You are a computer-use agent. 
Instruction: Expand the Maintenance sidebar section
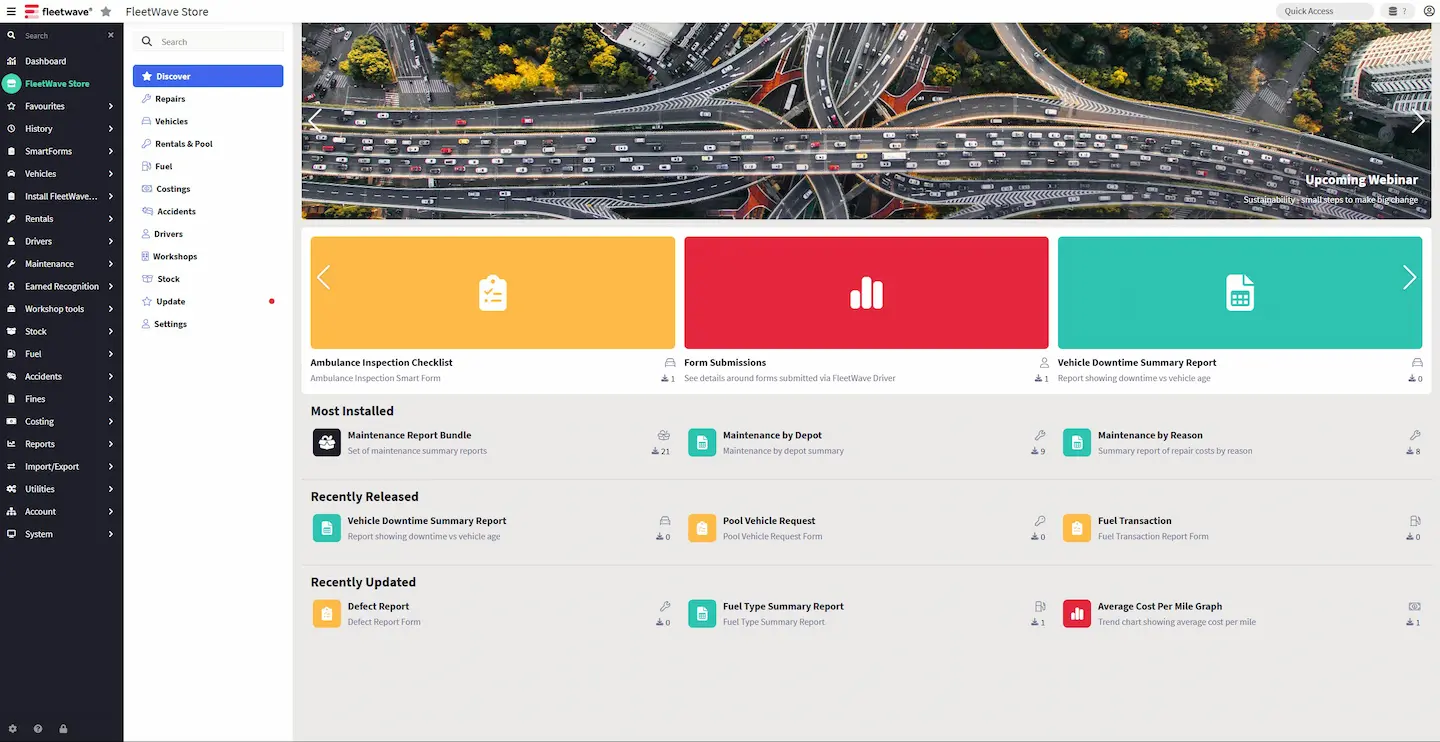(x=60, y=264)
